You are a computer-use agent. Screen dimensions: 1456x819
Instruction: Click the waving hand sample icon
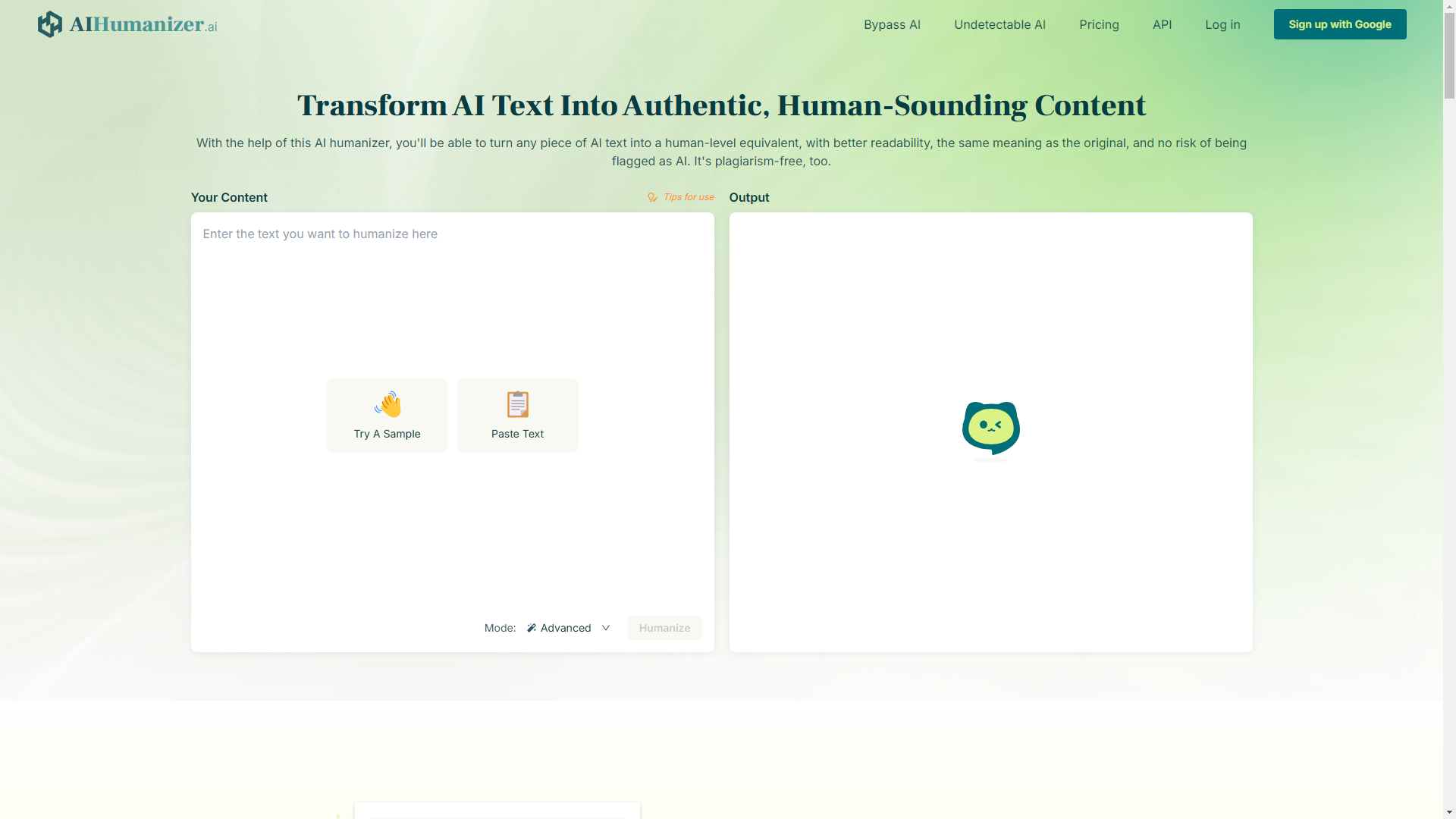click(x=388, y=404)
